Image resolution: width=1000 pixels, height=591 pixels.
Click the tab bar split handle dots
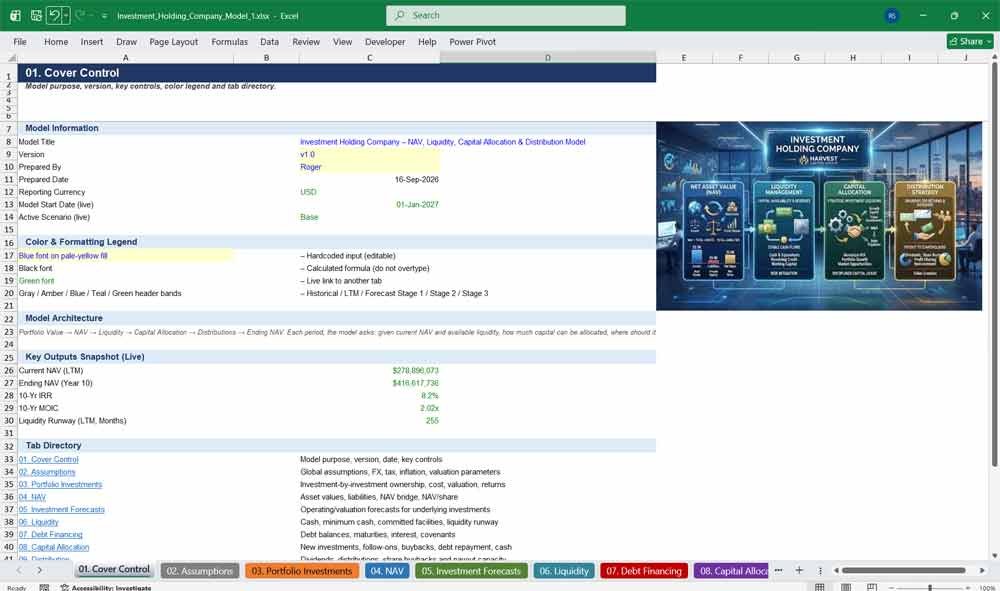click(820, 571)
